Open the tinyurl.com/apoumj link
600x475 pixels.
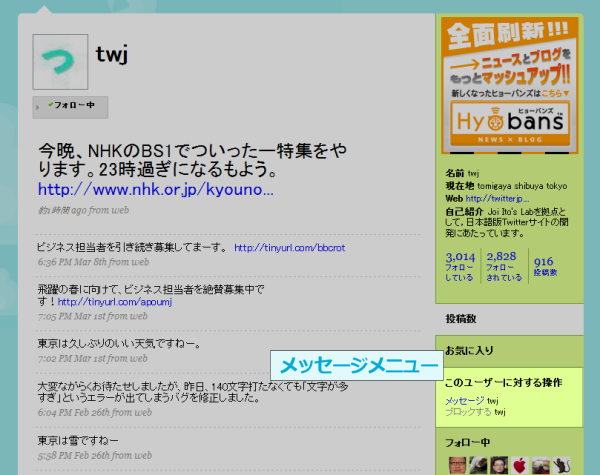coord(115,302)
